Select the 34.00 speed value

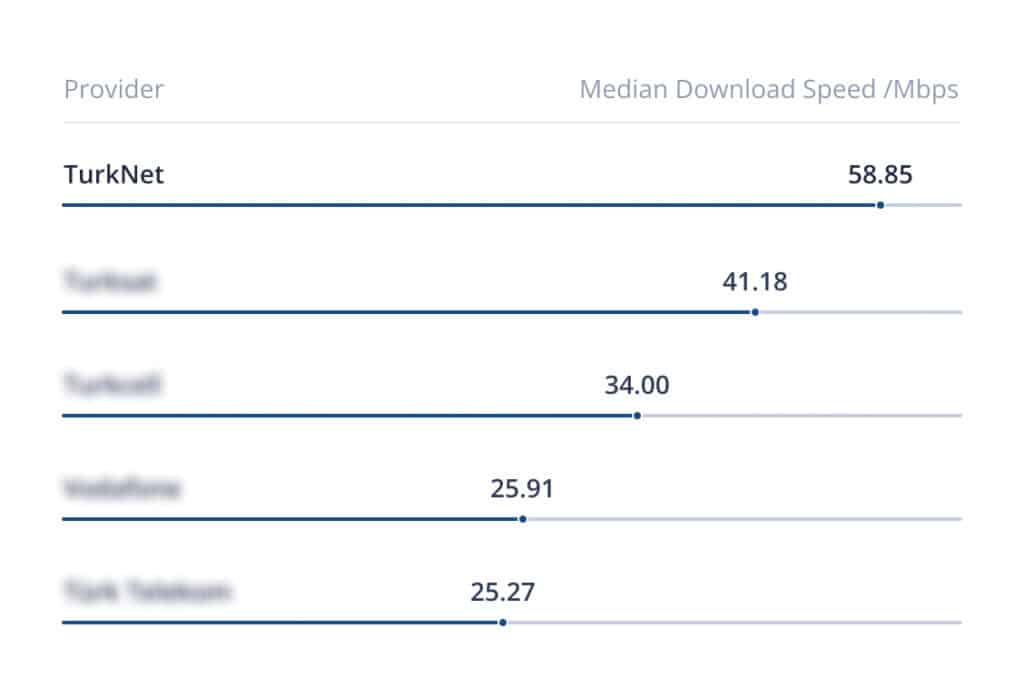point(637,385)
